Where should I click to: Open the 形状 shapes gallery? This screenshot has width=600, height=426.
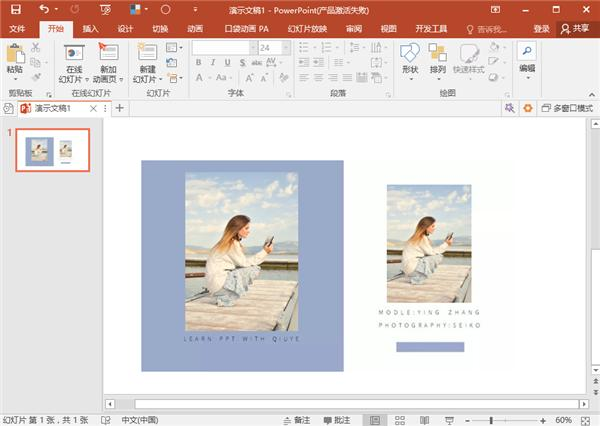[410, 62]
